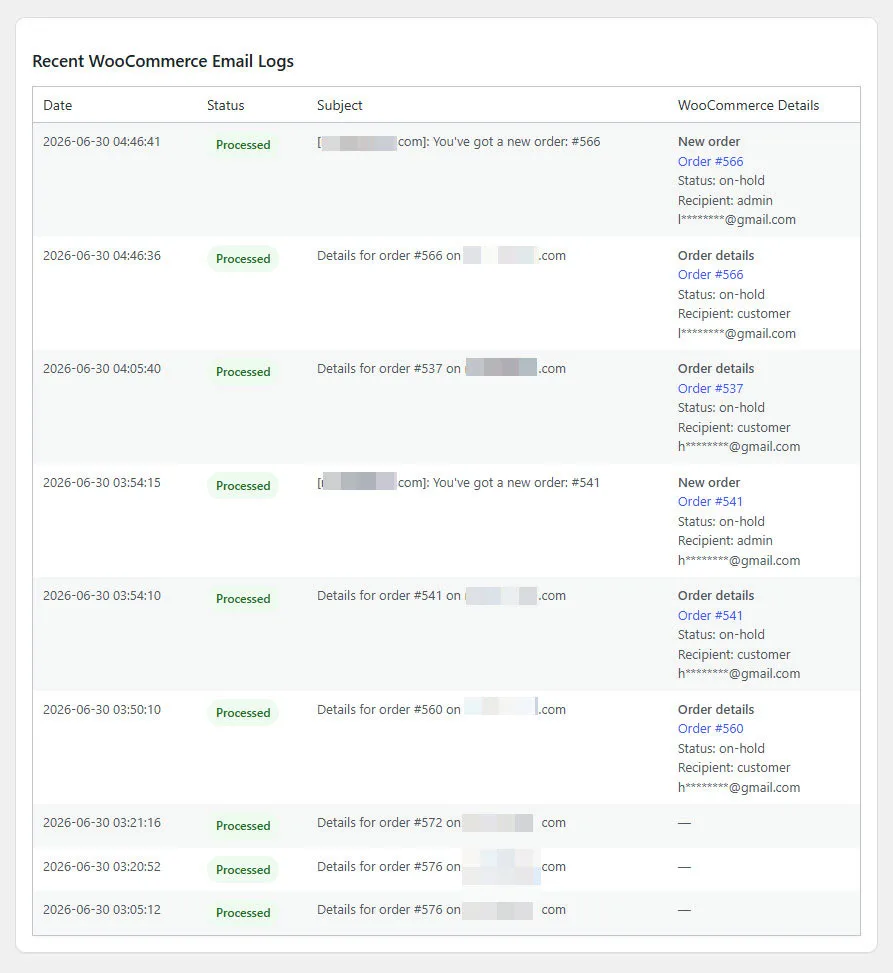The width and height of the screenshot is (893, 973).
Task: Click masked gmail address in order #560 row
Action: pos(738,787)
